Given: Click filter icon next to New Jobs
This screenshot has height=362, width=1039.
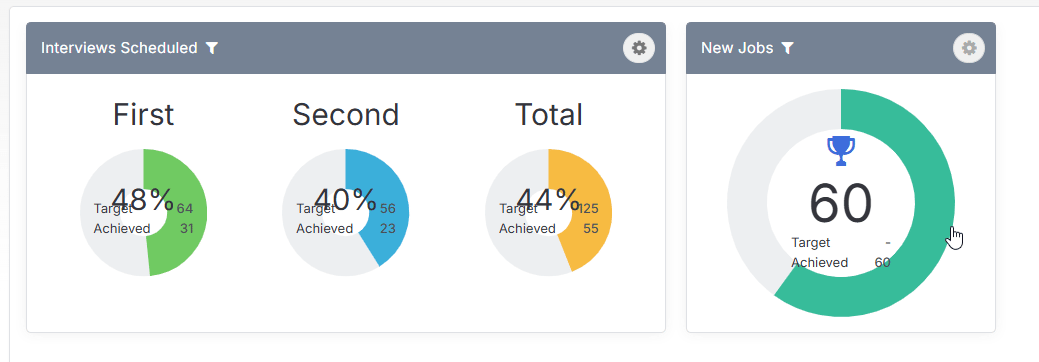Looking at the screenshot, I should pos(787,48).
